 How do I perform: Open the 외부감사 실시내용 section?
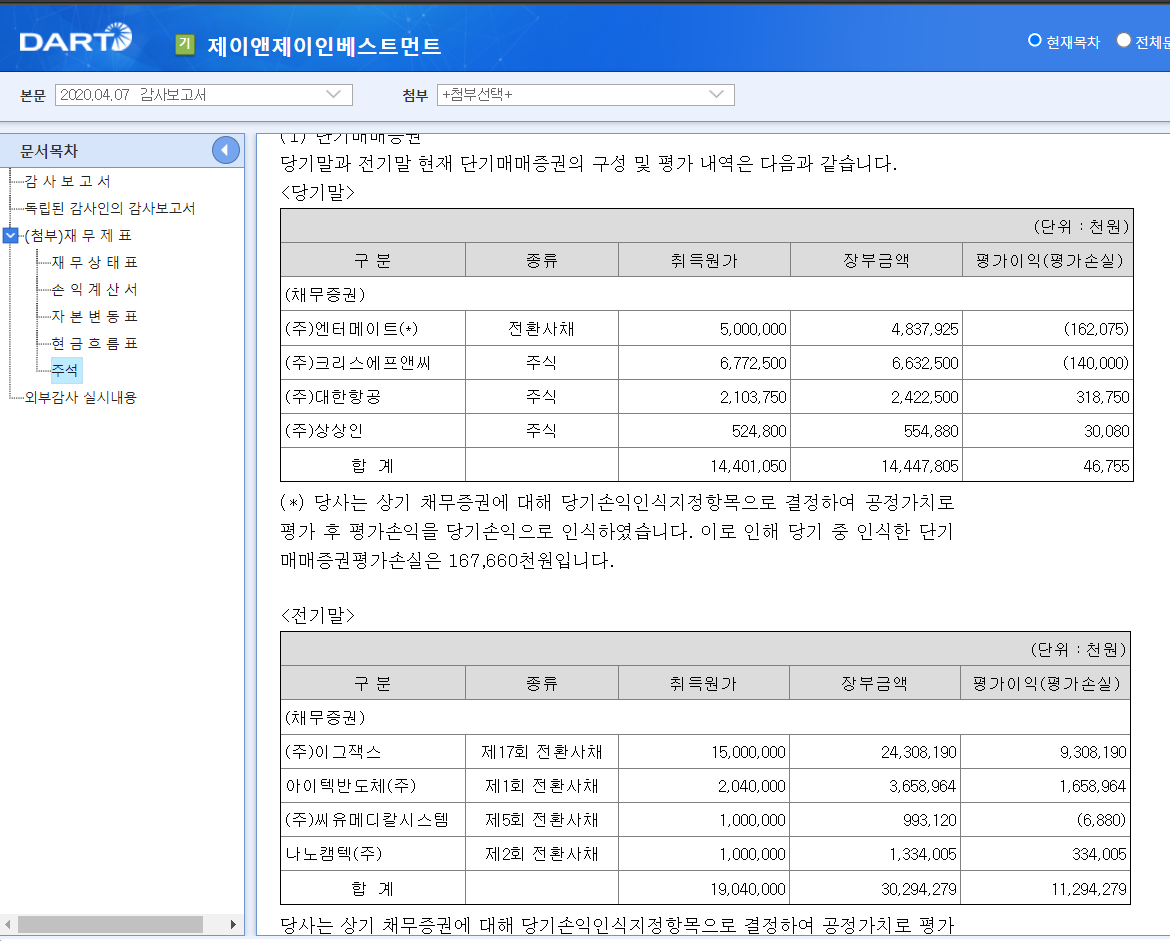pyautogui.click(x=80, y=397)
